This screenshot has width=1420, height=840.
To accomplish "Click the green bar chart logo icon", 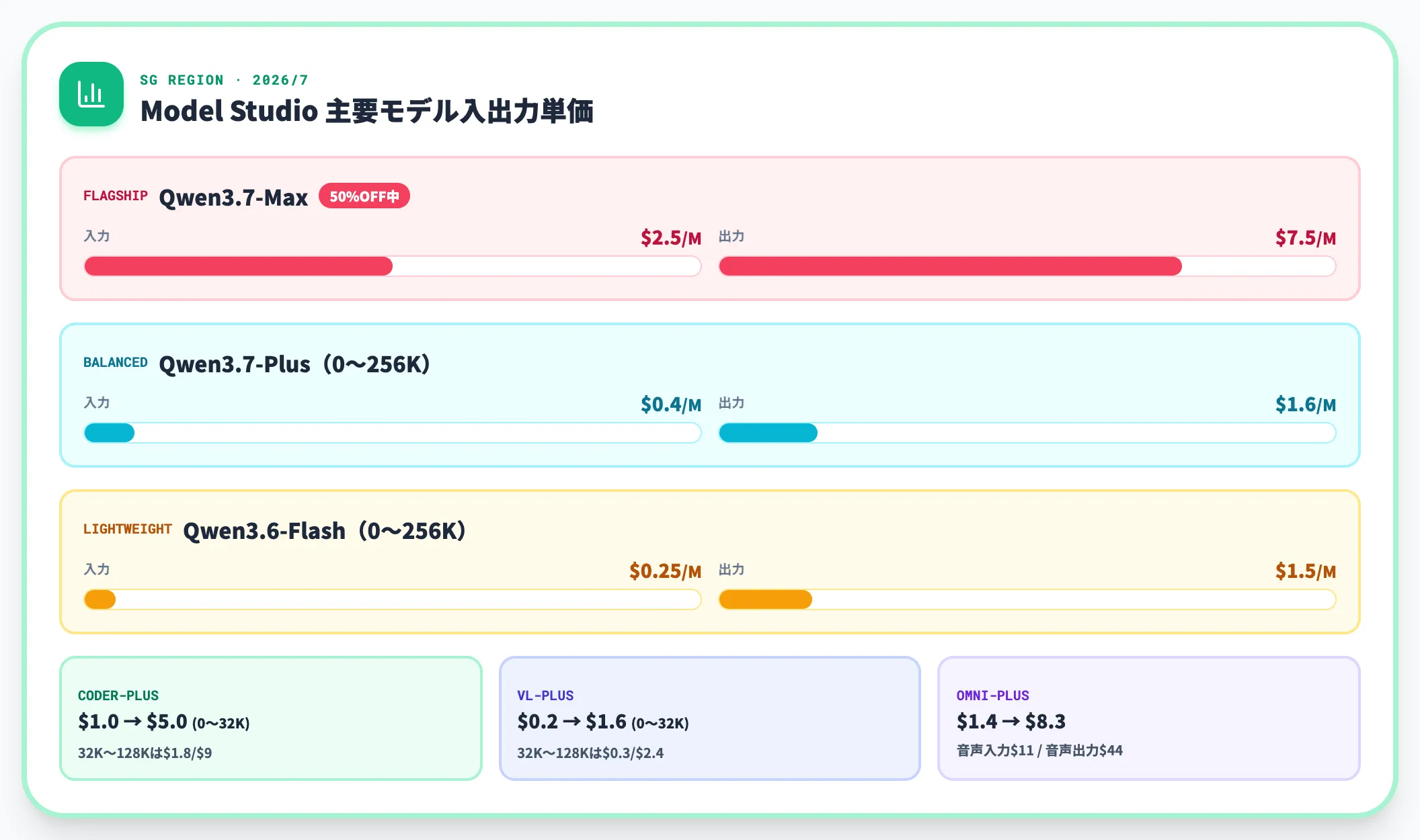I will (91, 94).
